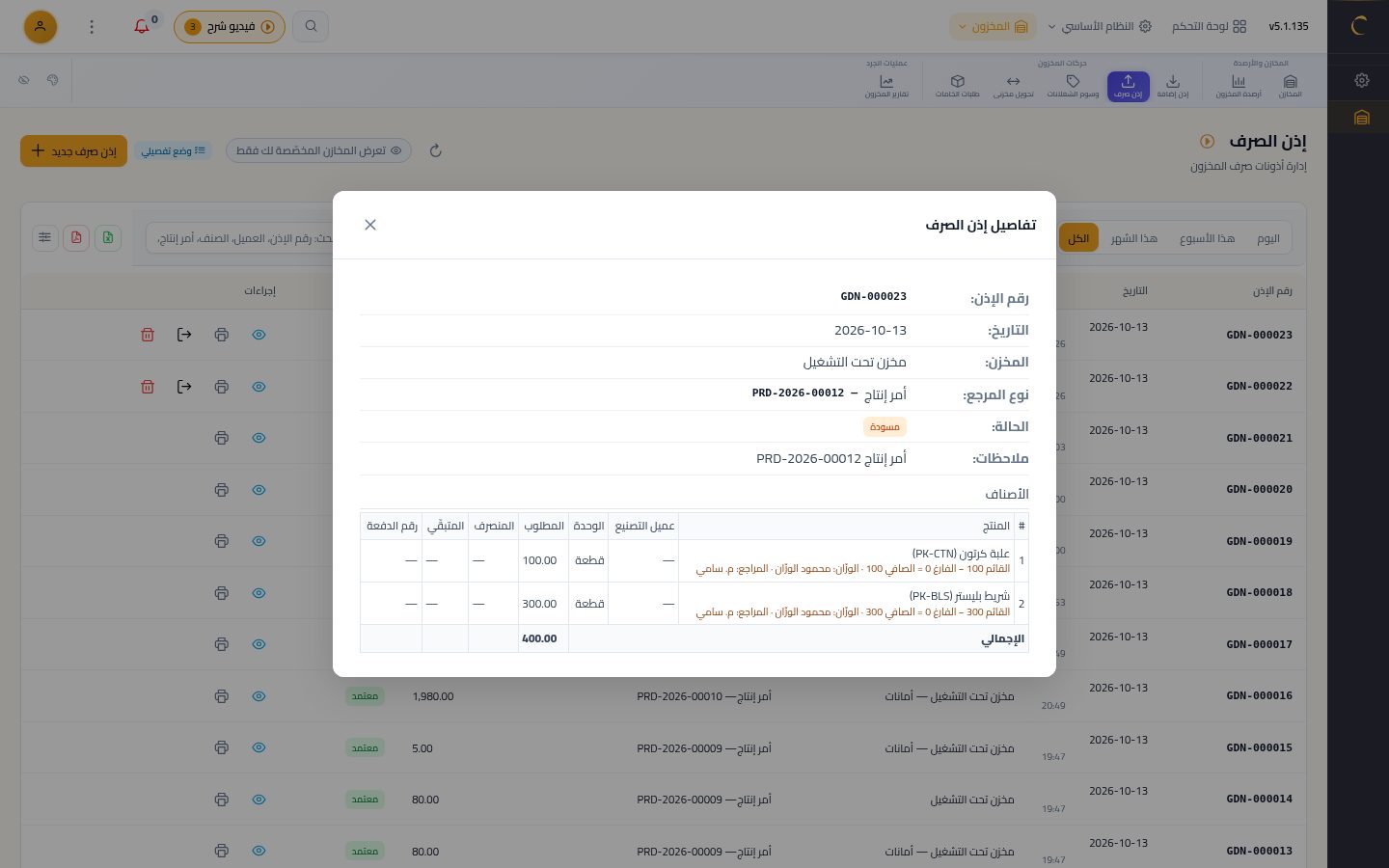Select the الكل all tab
This screenshot has height=868, width=1389.
[x=1078, y=238]
